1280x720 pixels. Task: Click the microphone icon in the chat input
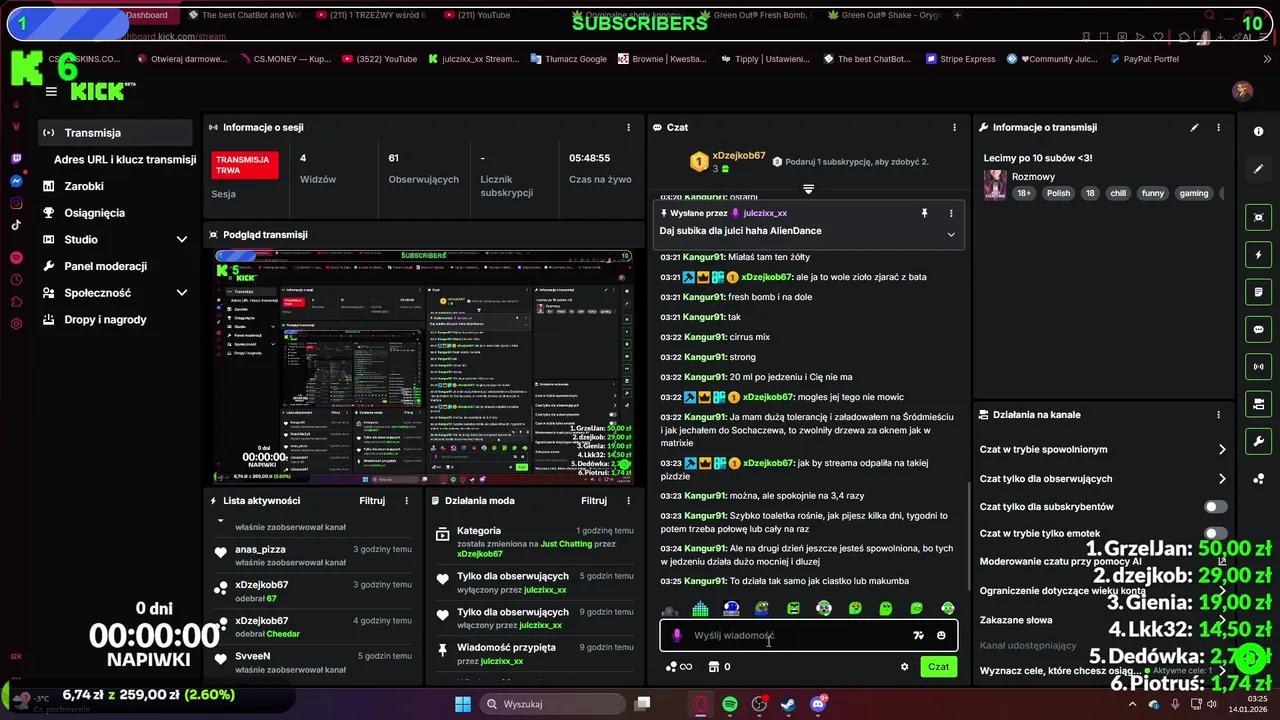tap(677, 635)
